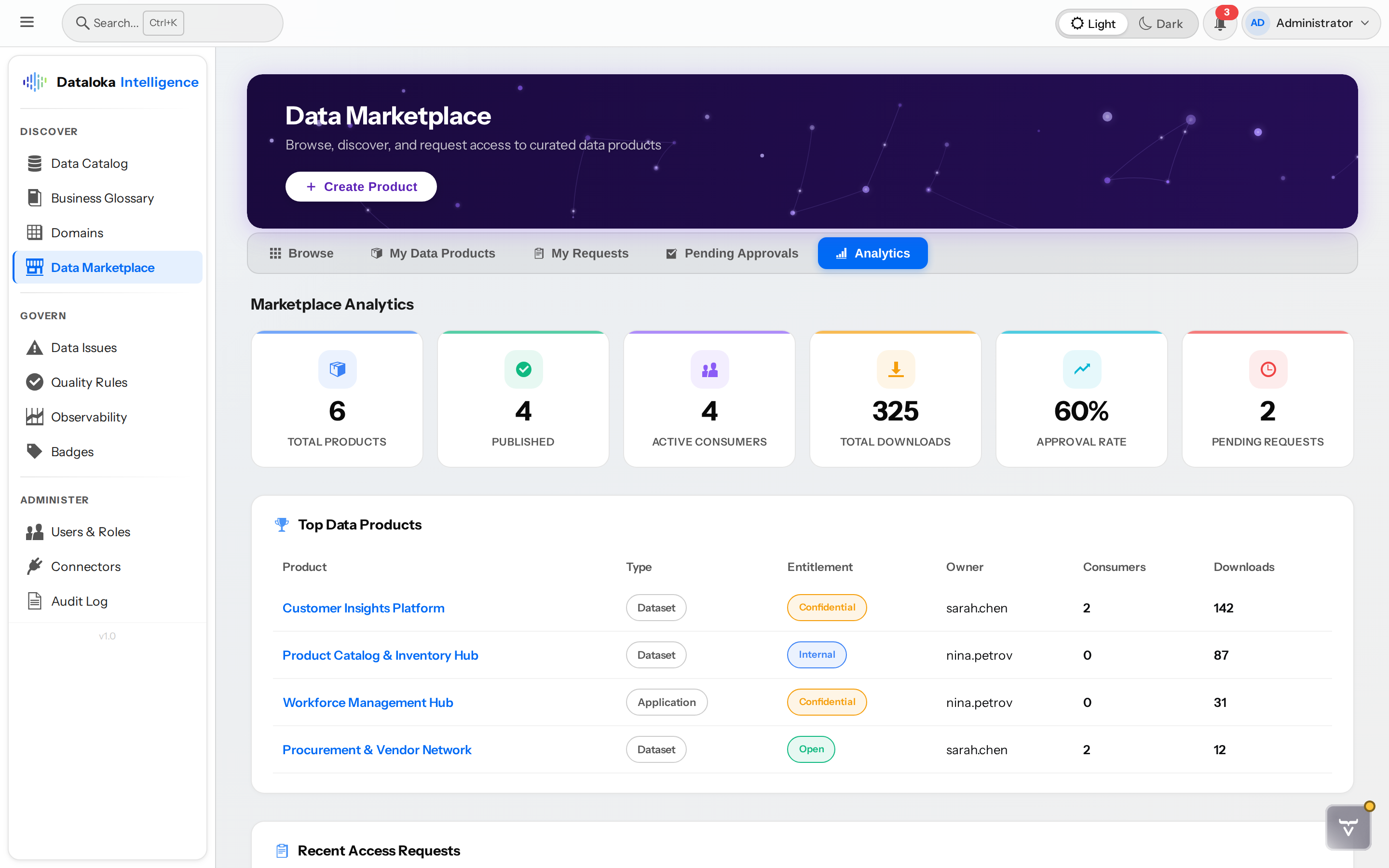Switch to the Pending Approvals tab
Viewport: 1389px width, 868px height.
click(732, 253)
